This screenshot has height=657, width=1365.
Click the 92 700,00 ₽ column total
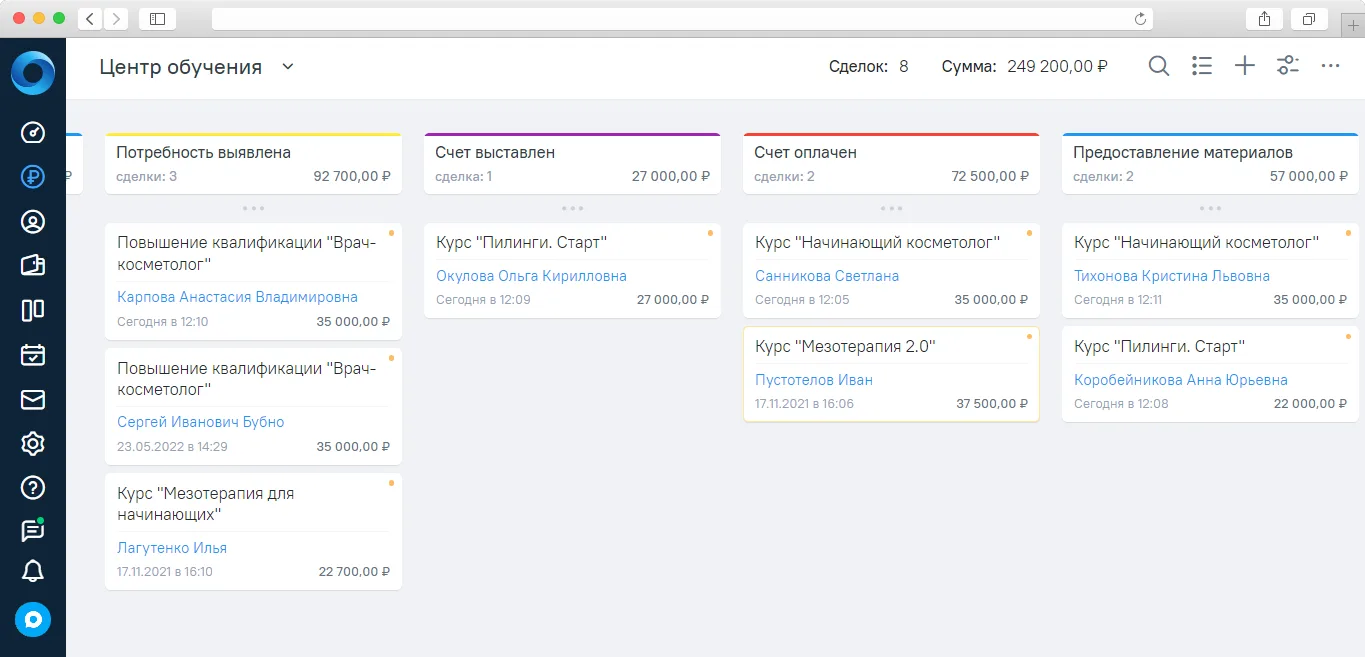352,176
